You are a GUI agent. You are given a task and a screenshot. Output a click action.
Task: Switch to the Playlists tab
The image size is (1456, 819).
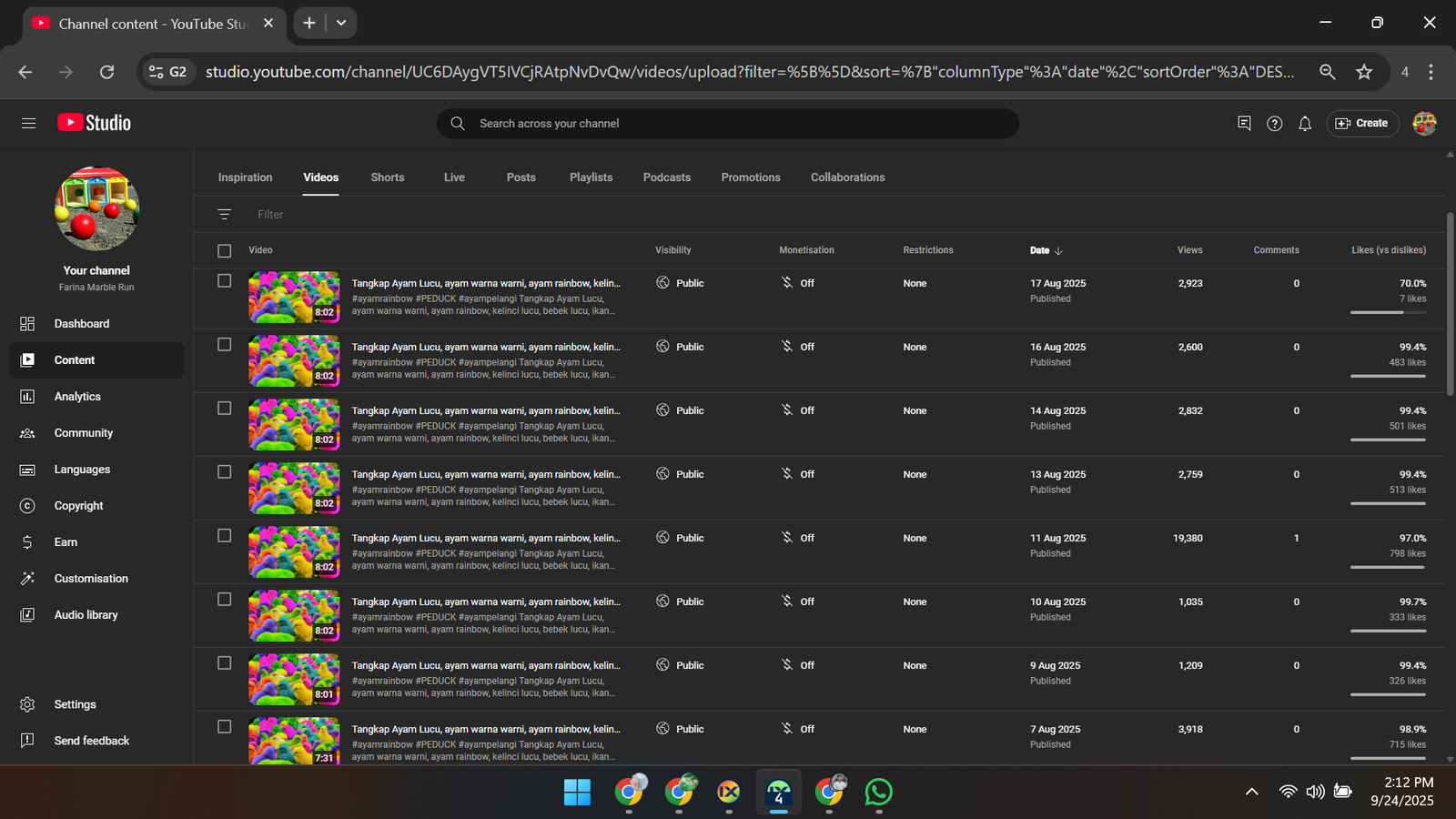tap(591, 177)
